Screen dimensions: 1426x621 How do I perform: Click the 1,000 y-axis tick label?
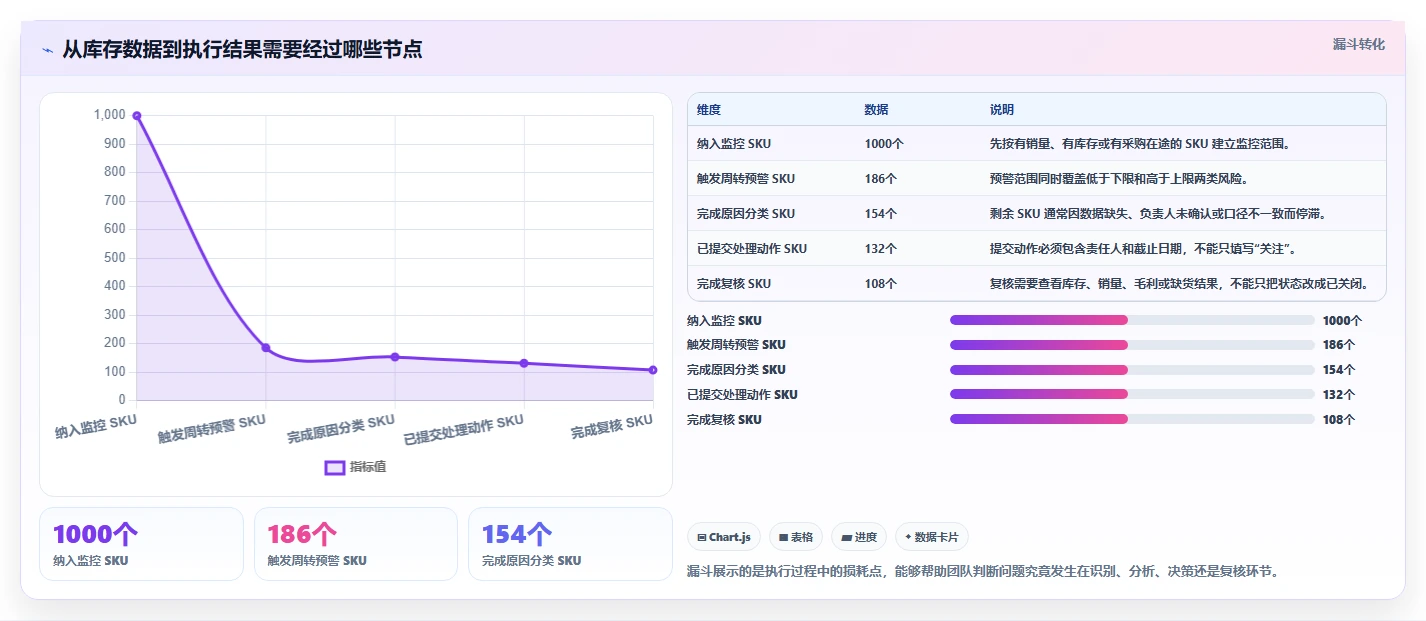point(109,115)
